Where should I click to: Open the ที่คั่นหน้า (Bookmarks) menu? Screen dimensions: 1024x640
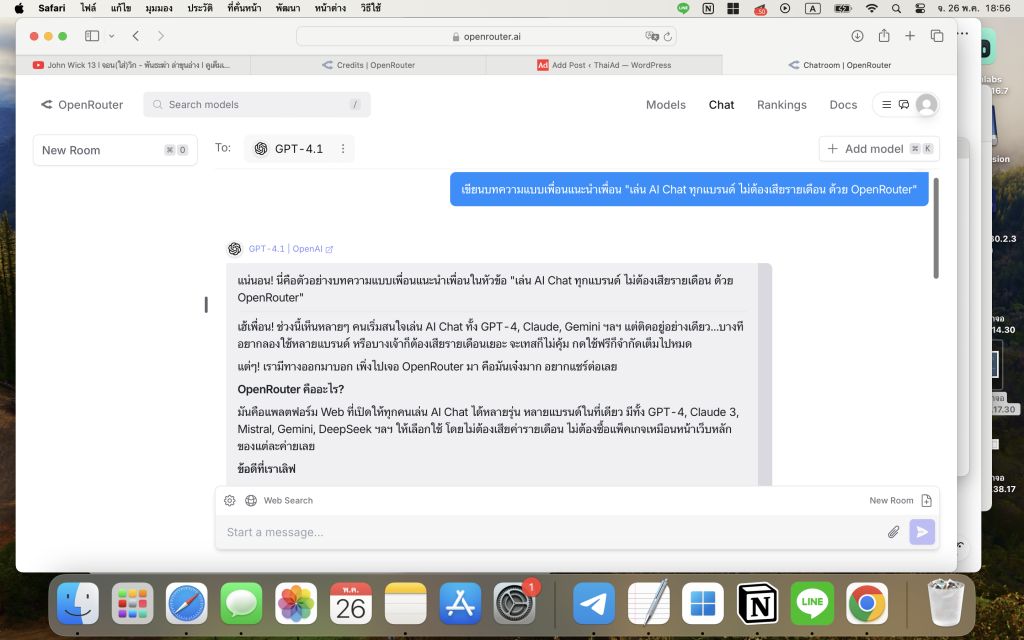click(x=244, y=8)
